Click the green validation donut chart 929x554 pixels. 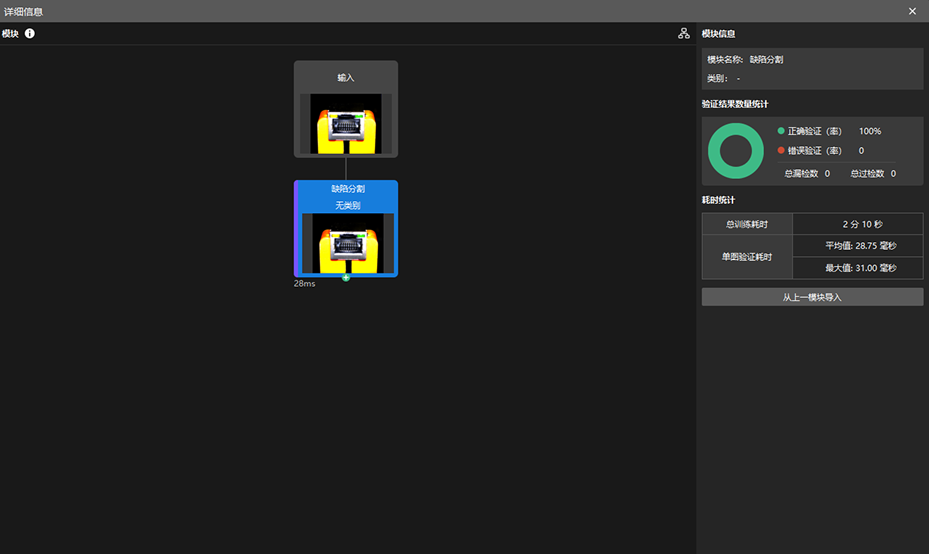[x=736, y=151]
